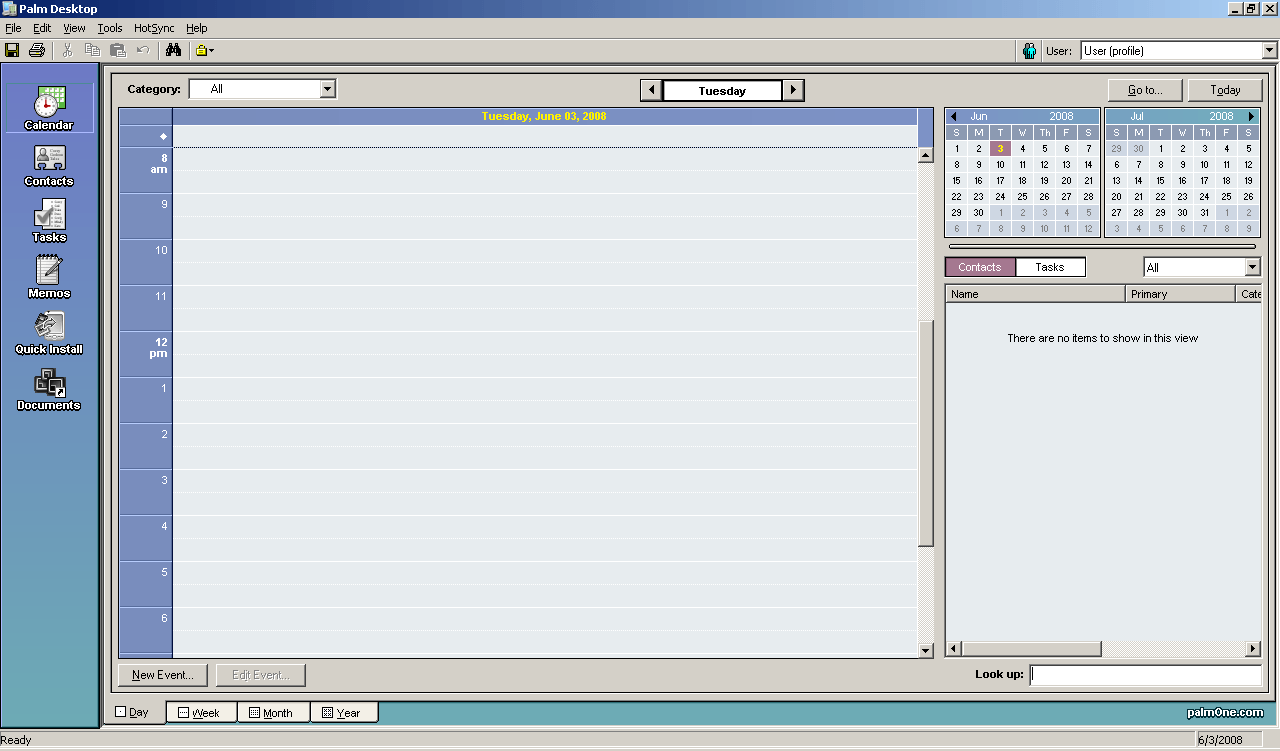
Task: Click the Save icon in toolbar
Action: (x=13, y=50)
